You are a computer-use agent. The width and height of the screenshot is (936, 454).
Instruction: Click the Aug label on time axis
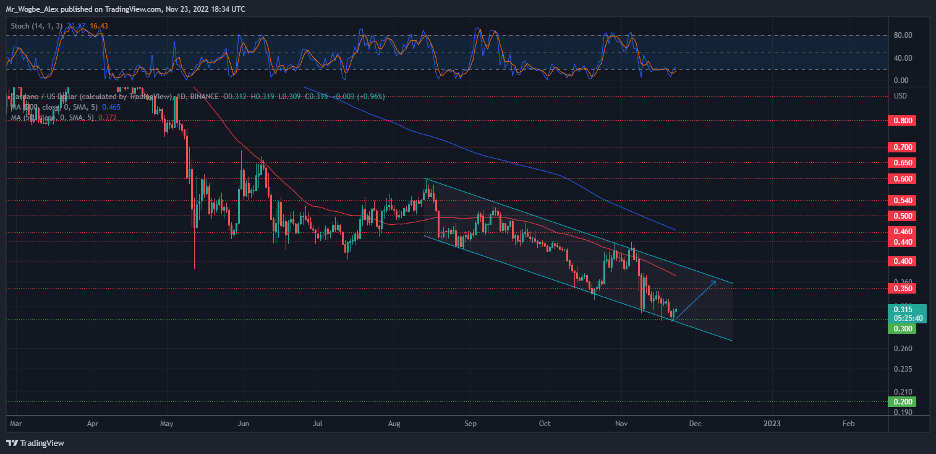pyautogui.click(x=392, y=424)
